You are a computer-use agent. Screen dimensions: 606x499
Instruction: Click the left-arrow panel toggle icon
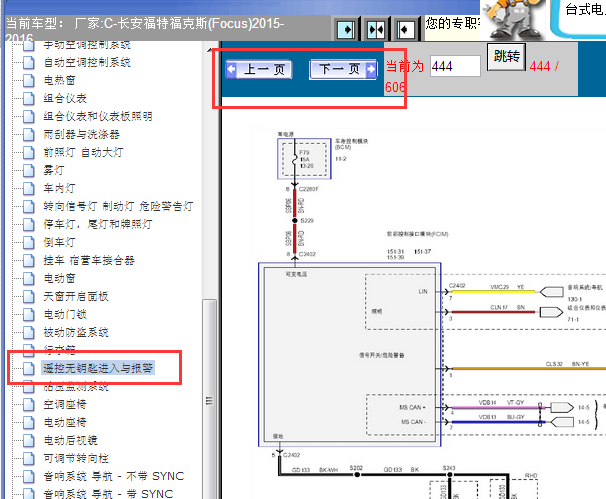(405, 29)
